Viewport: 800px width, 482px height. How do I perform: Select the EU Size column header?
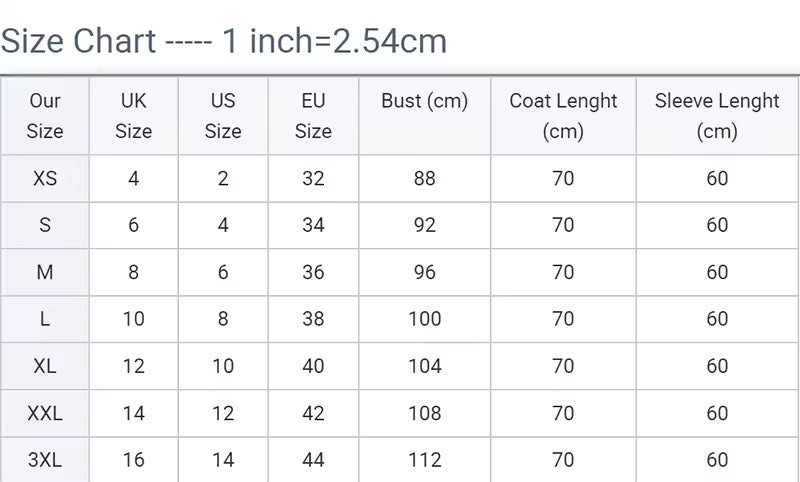[x=313, y=116]
